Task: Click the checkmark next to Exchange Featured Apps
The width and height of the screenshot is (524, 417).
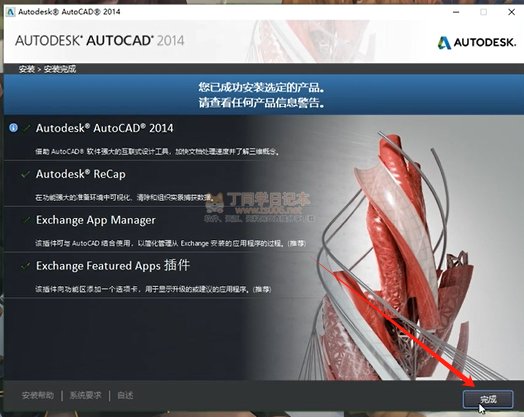Action: click(x=25, y=266)
